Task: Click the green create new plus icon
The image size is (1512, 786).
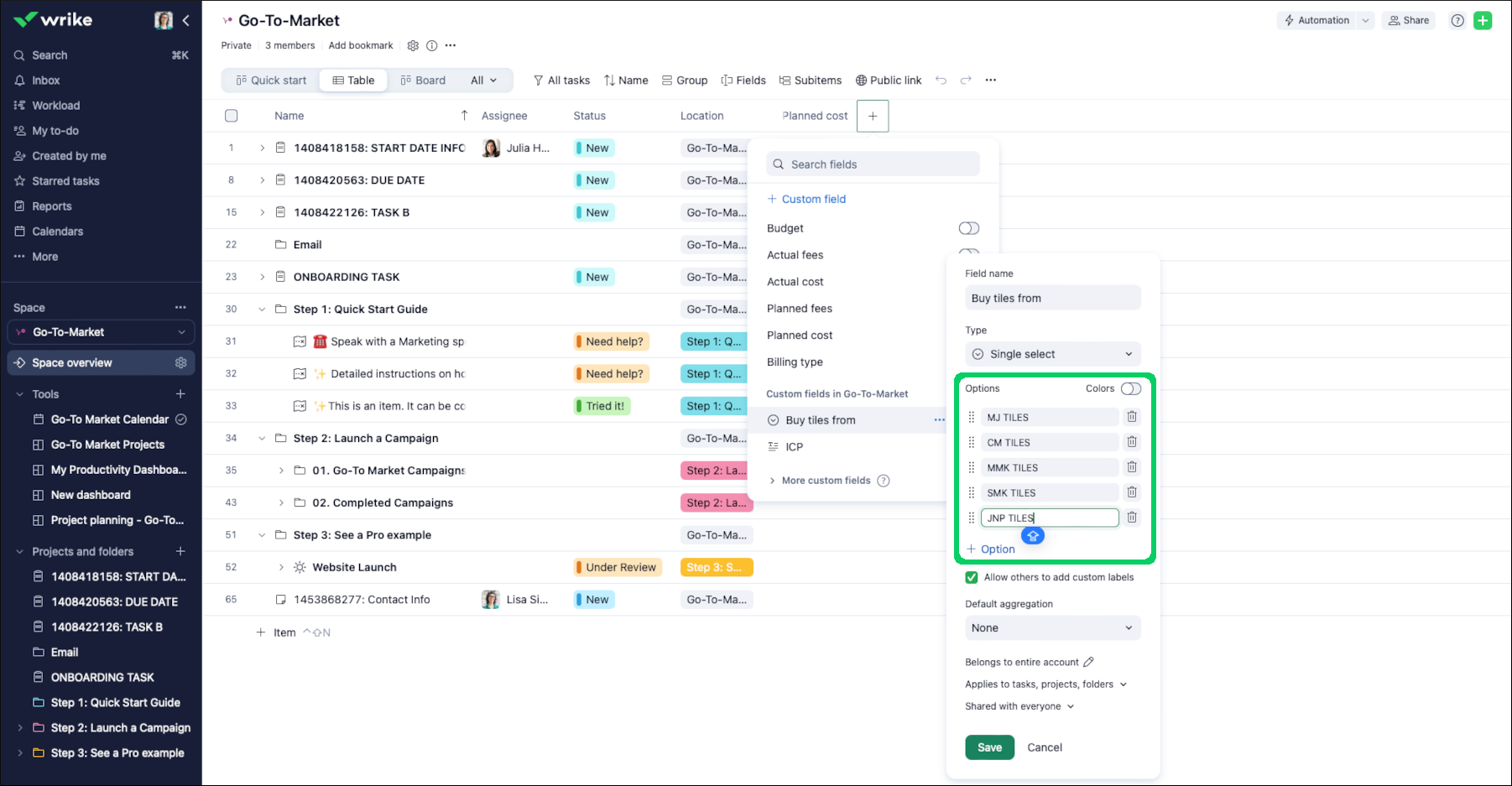Action: [1483, 20]
